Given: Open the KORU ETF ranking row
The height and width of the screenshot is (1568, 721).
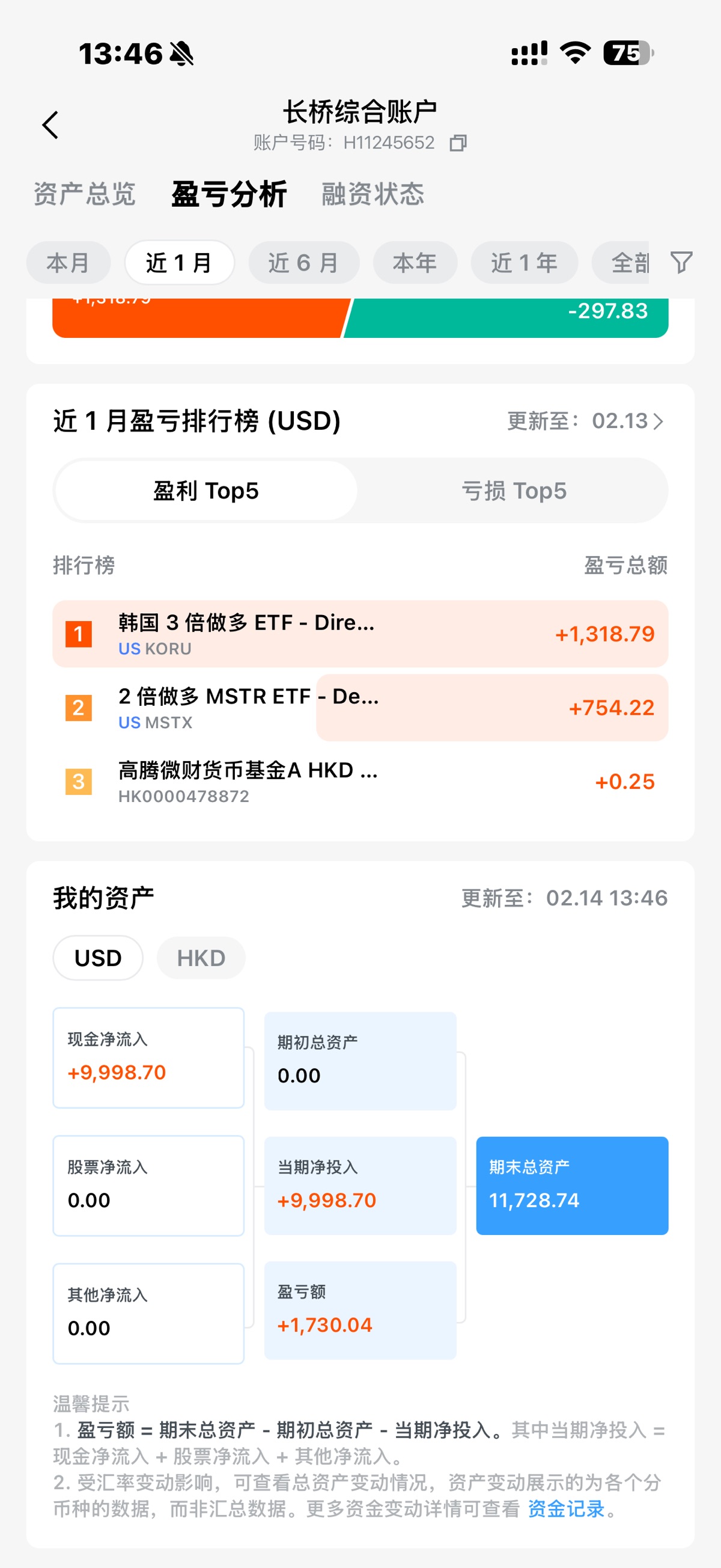Looking at the screenshot, I should [x=360, y=634].
